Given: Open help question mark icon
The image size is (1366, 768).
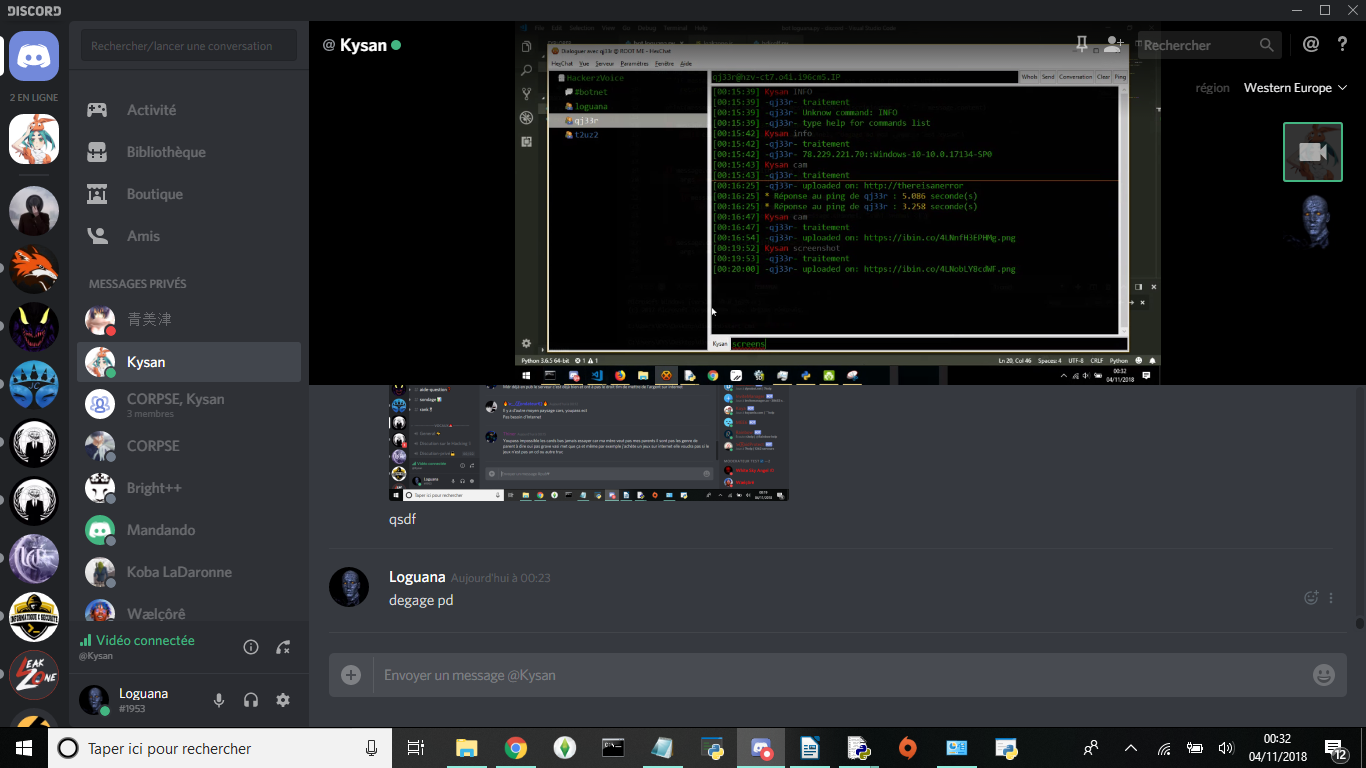Looking at the screenshot, I should 1342,45.
